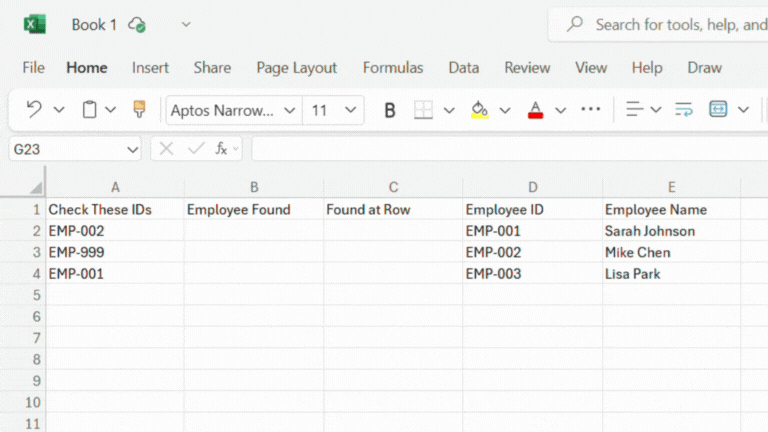Open the Name Box dropdown arrow
This screenshot has height=432, width=768.
coord(132,149)
